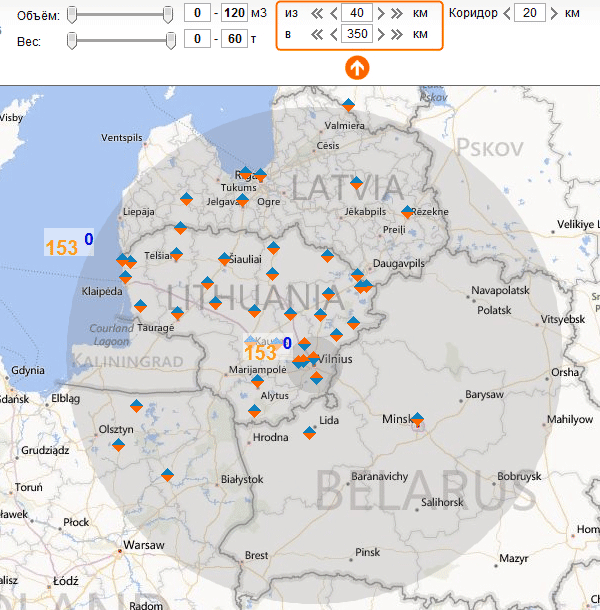Decrease the Коридор value with the left arrow
The height and width of the screenshot is (610, 600).
[504, 13]
